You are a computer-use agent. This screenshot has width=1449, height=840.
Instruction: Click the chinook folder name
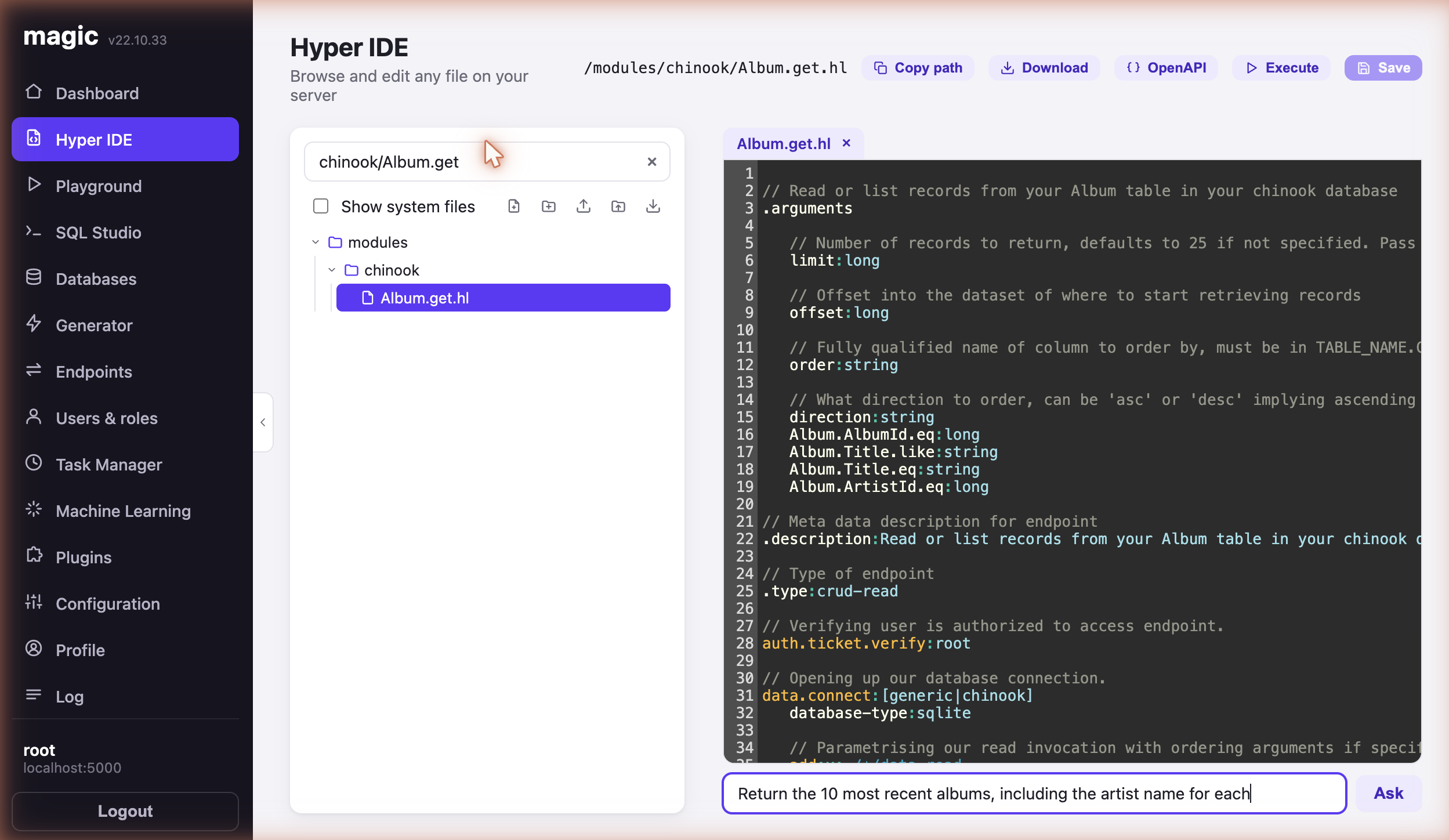392,270
